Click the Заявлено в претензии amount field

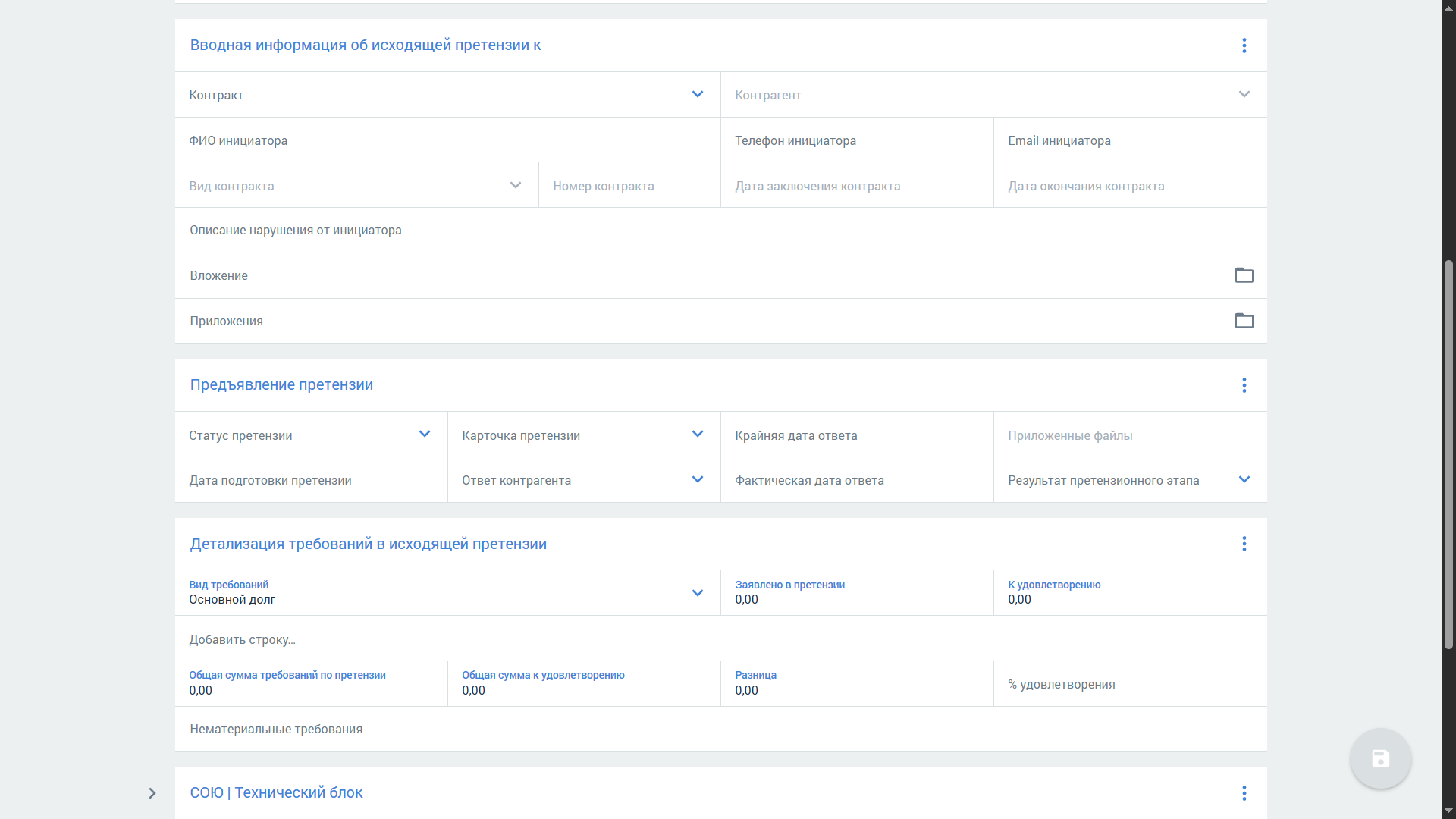tap(857, 593)
